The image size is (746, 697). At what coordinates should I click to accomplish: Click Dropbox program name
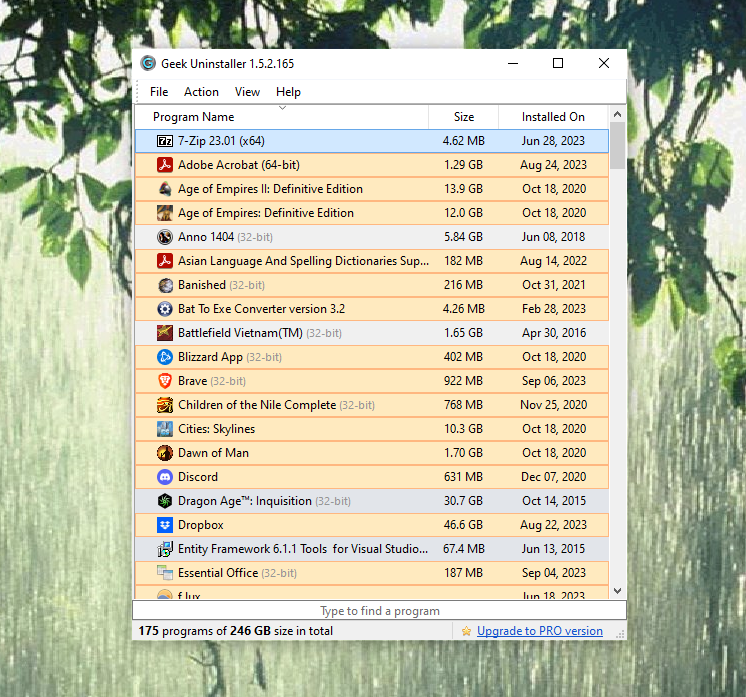tap(200, 525)
